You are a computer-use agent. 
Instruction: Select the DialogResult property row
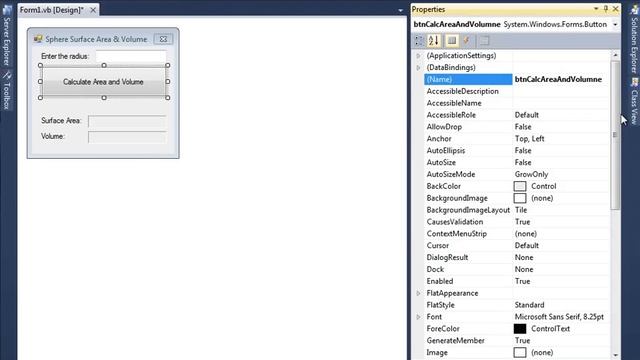tap(517, 258)
